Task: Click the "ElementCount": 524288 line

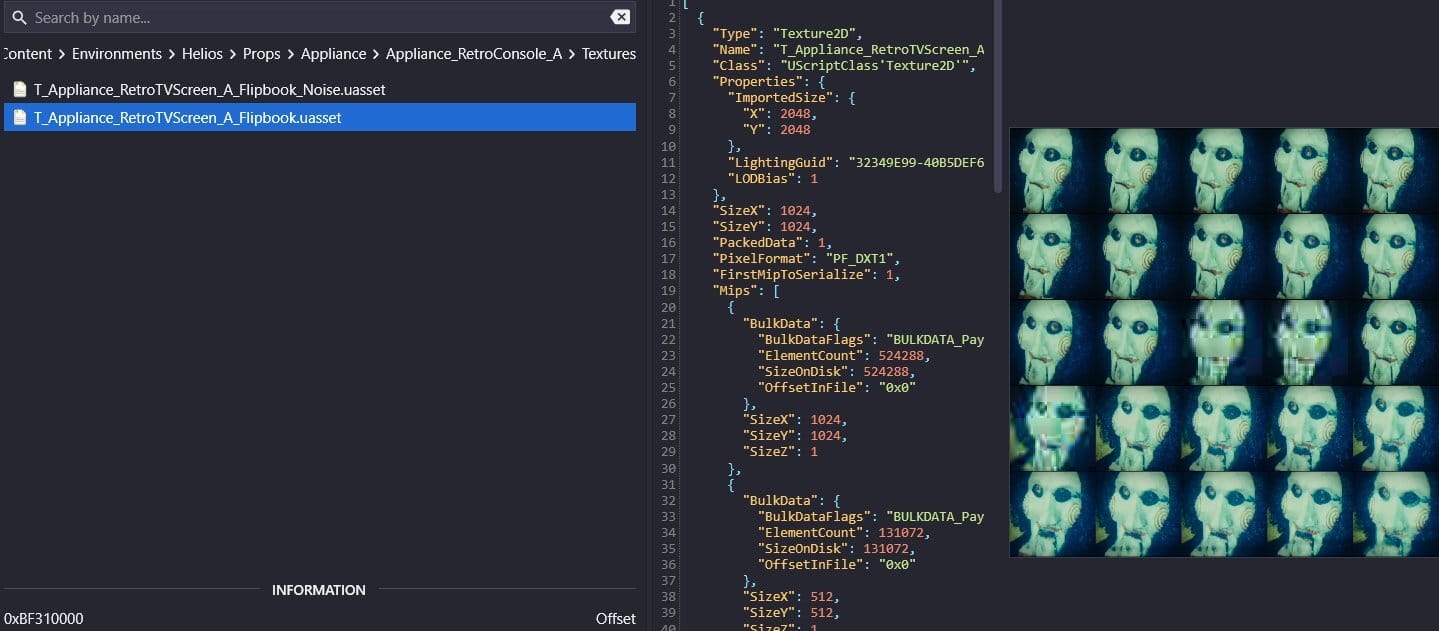Action: tap(845, 355)
